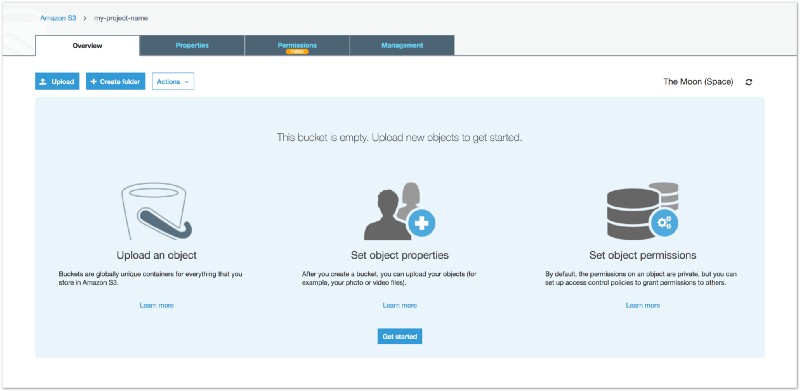Image resolution: width=800 pixels, height=391 pixels.
Task: Click The Moon (Space) region label
Action: click(698, 82)
